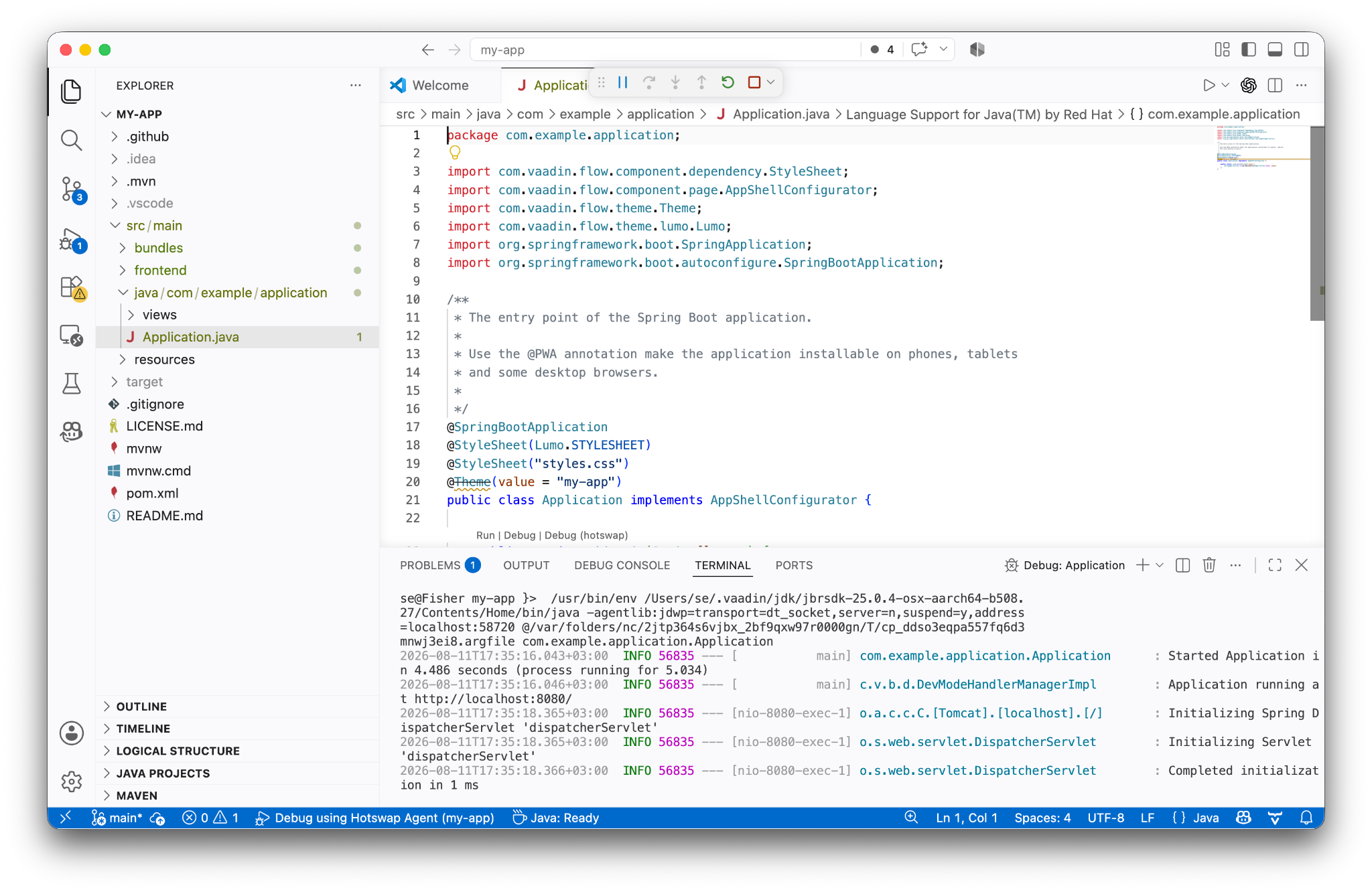Open Manage gear settings menu

(x=71, y=781)
